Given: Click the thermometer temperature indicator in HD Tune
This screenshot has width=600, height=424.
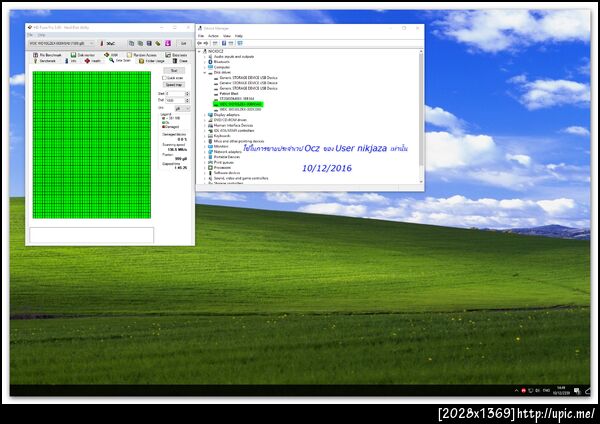Looking at the screenshot, I should coord(102,43).
